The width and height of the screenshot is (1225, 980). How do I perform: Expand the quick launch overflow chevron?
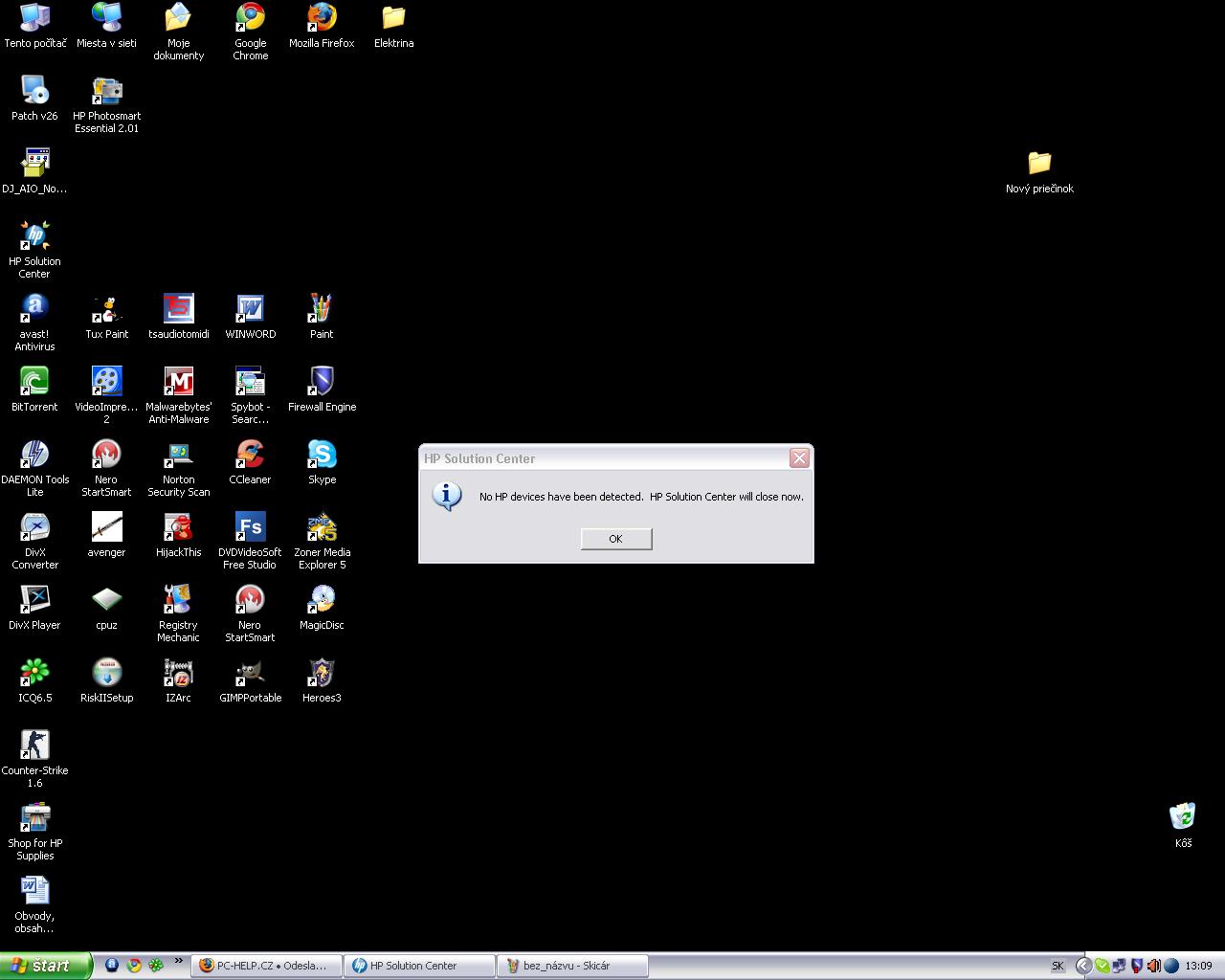point(178,962)
